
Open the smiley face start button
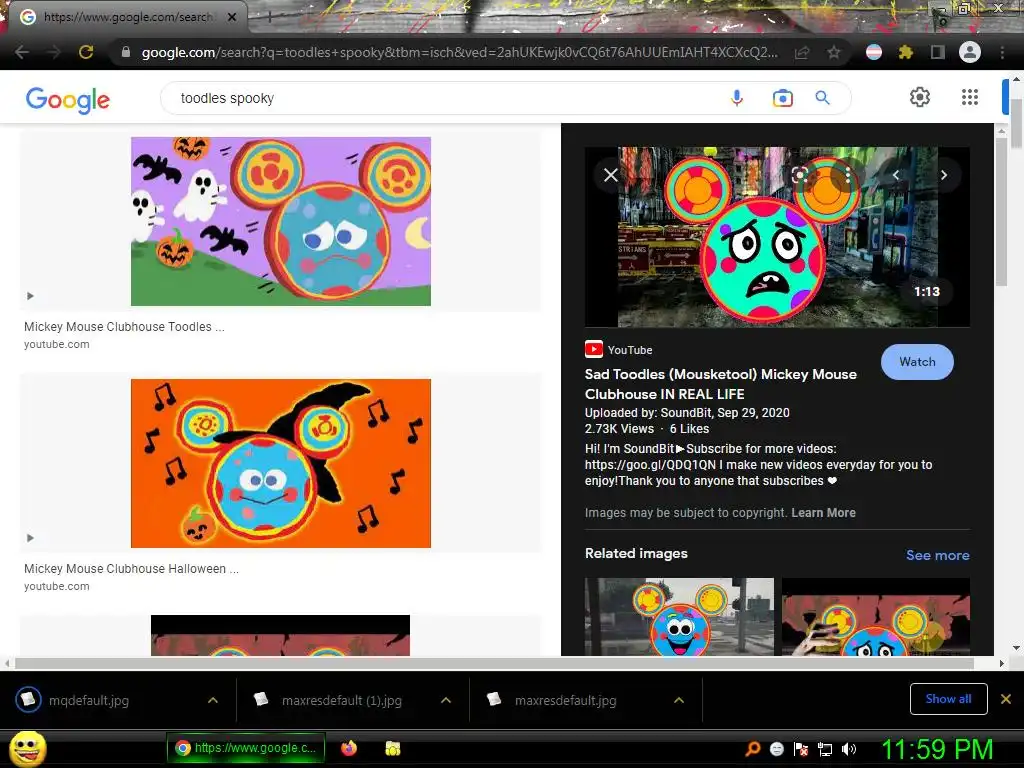tap(27, 748)
